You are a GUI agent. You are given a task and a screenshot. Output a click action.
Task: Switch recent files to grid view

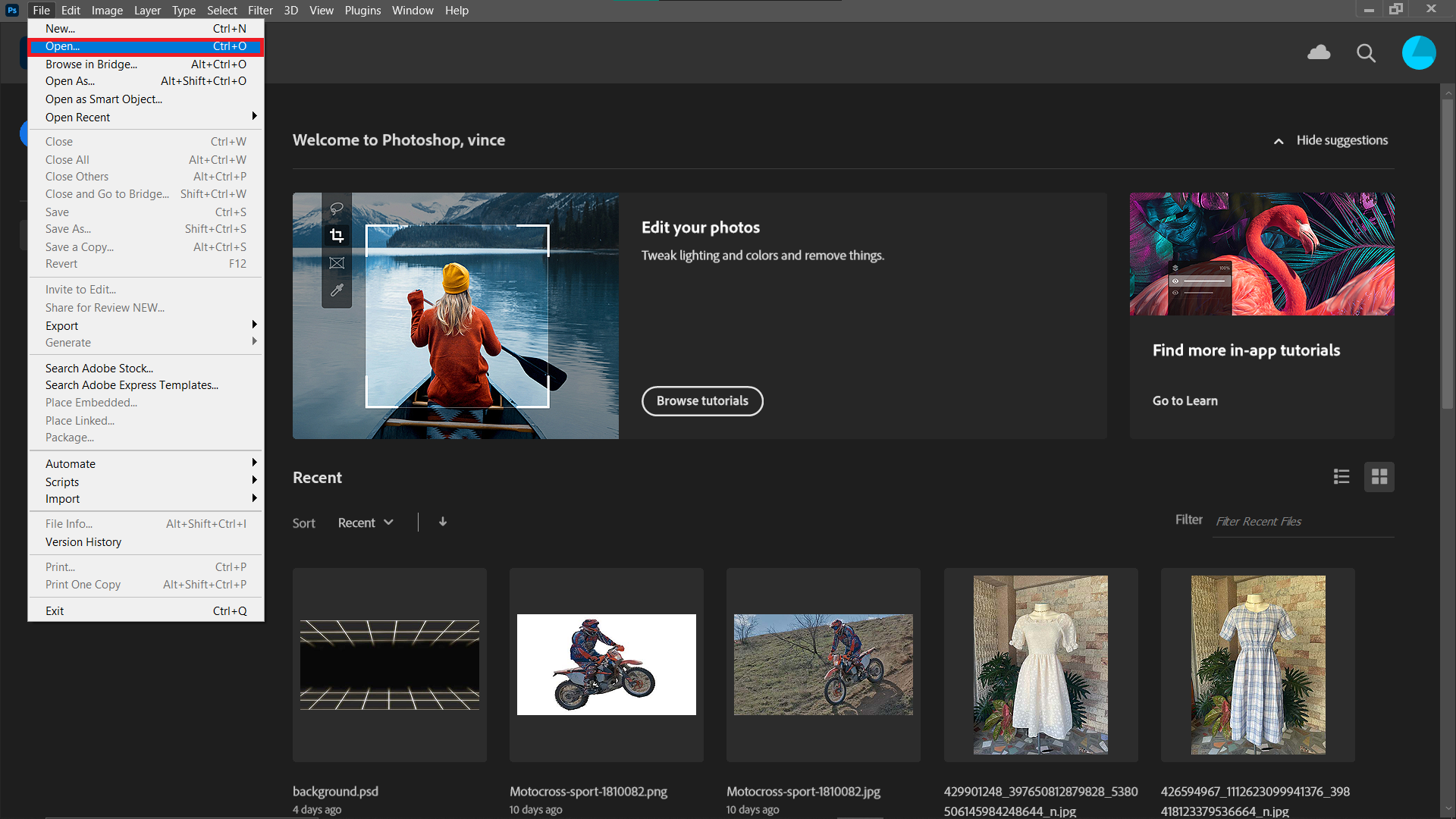point(1379,476)
